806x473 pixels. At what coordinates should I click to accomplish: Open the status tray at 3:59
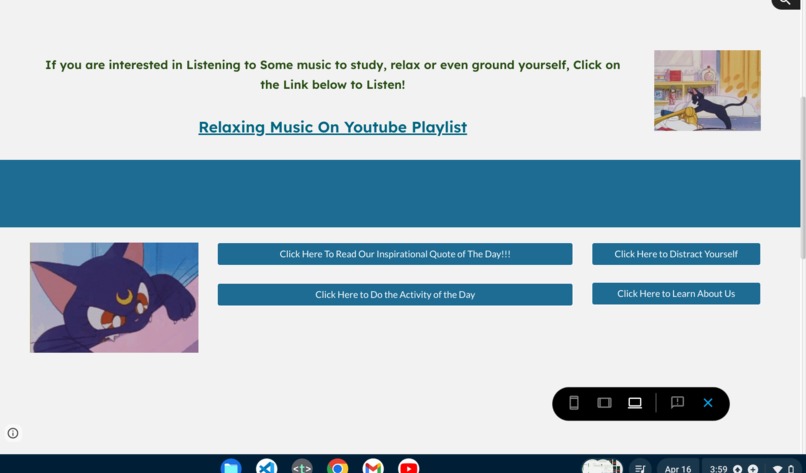point(753,467)
